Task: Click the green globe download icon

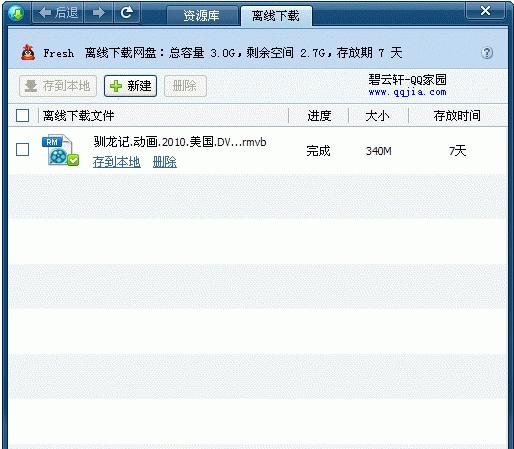Action: tap(16, 13)
